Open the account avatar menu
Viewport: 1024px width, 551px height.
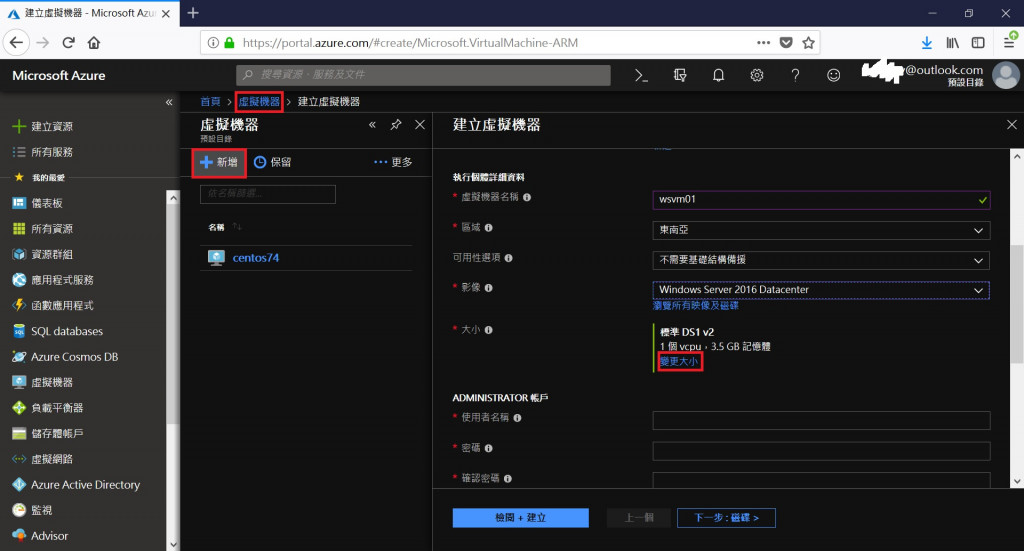pyautogui.click(x=1006, y=75)
